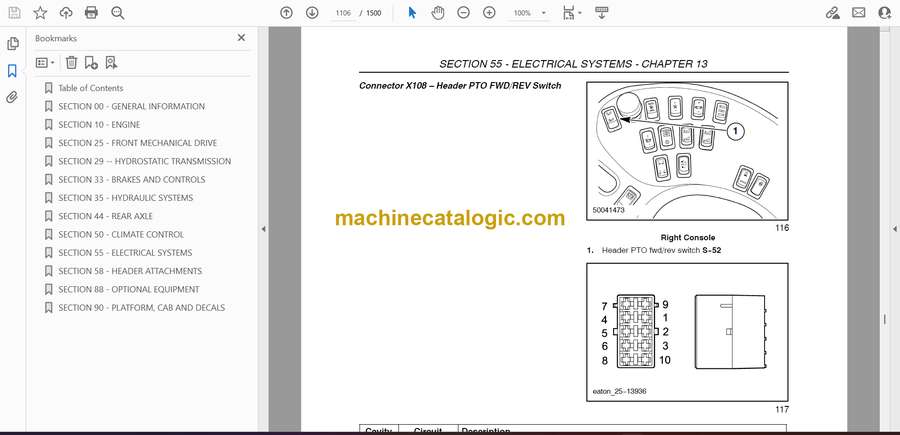Toggle the Bookmarks panel sidebar icon
The width and height of the screenshot is (900, 435).
click(13, 71)
